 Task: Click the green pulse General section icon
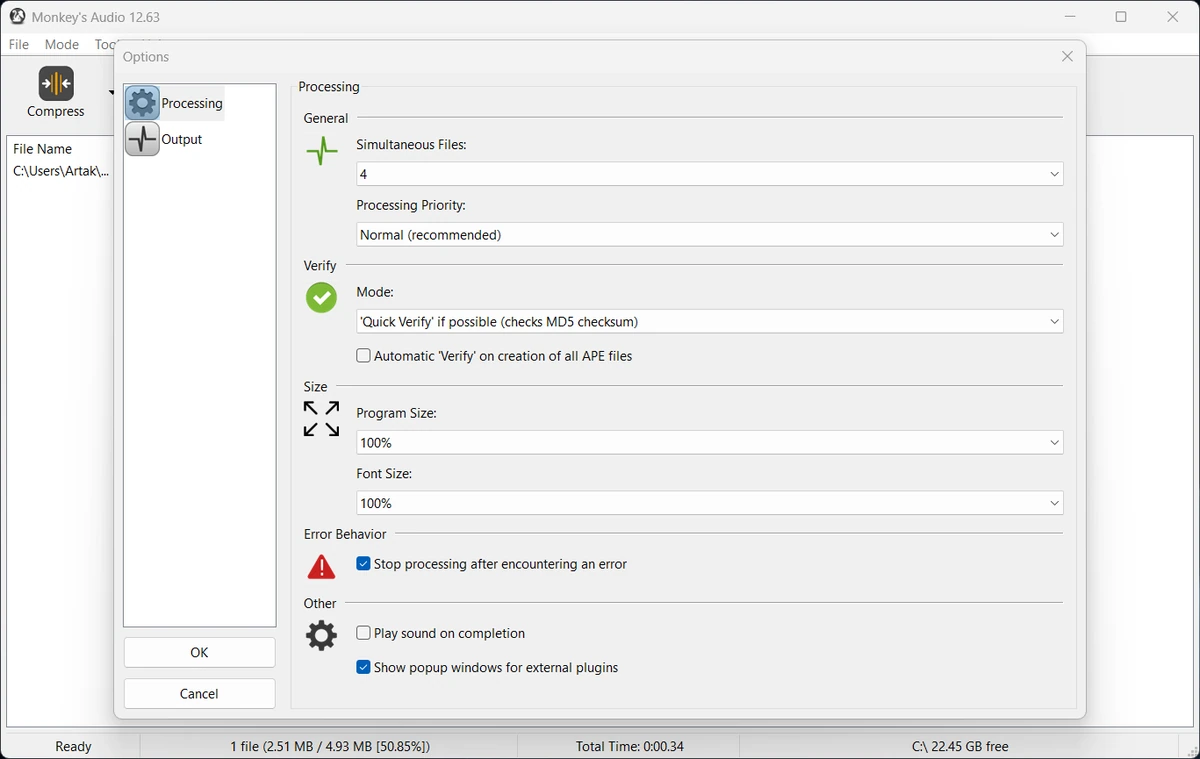(322, 152)
